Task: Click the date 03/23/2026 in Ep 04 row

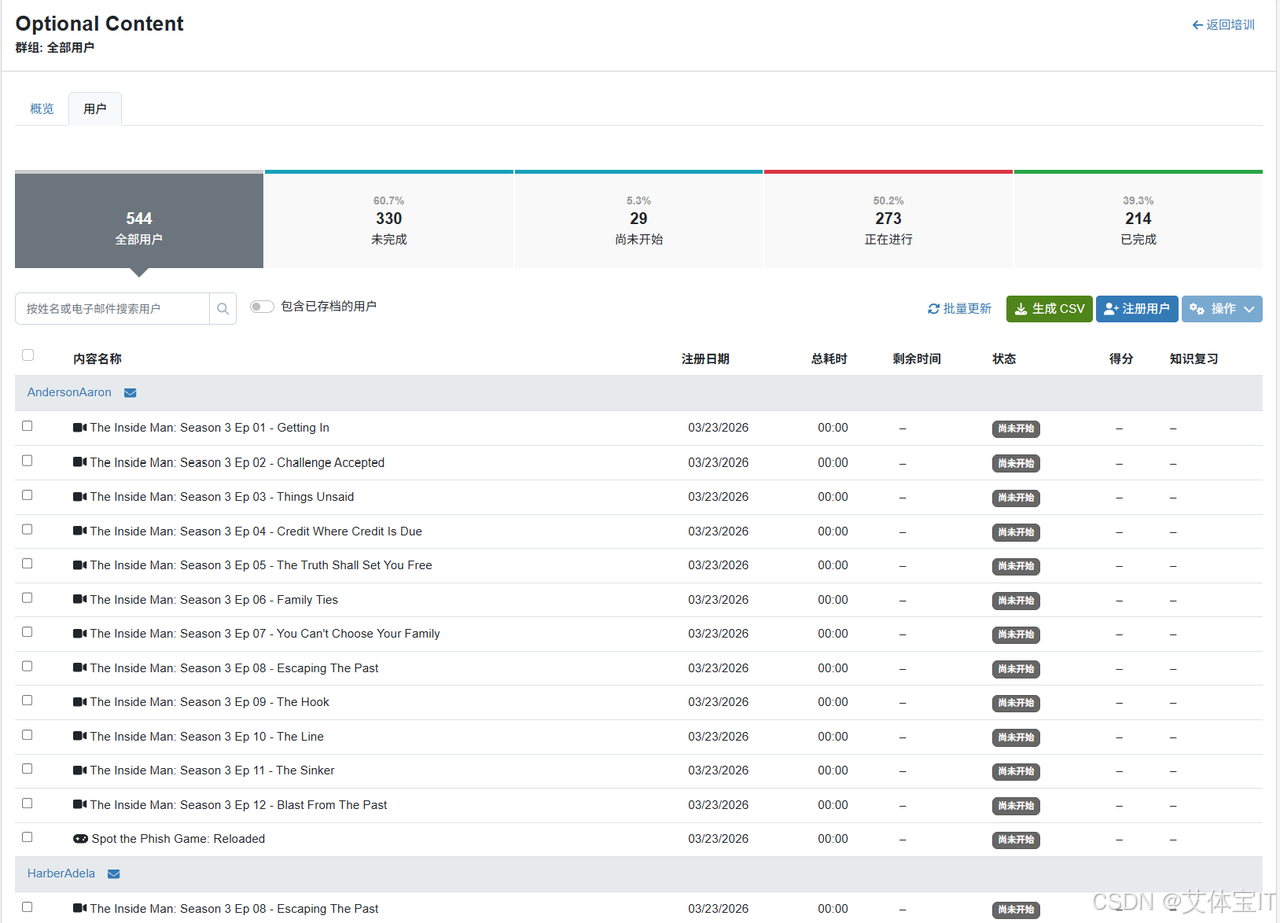Action: 718,531
